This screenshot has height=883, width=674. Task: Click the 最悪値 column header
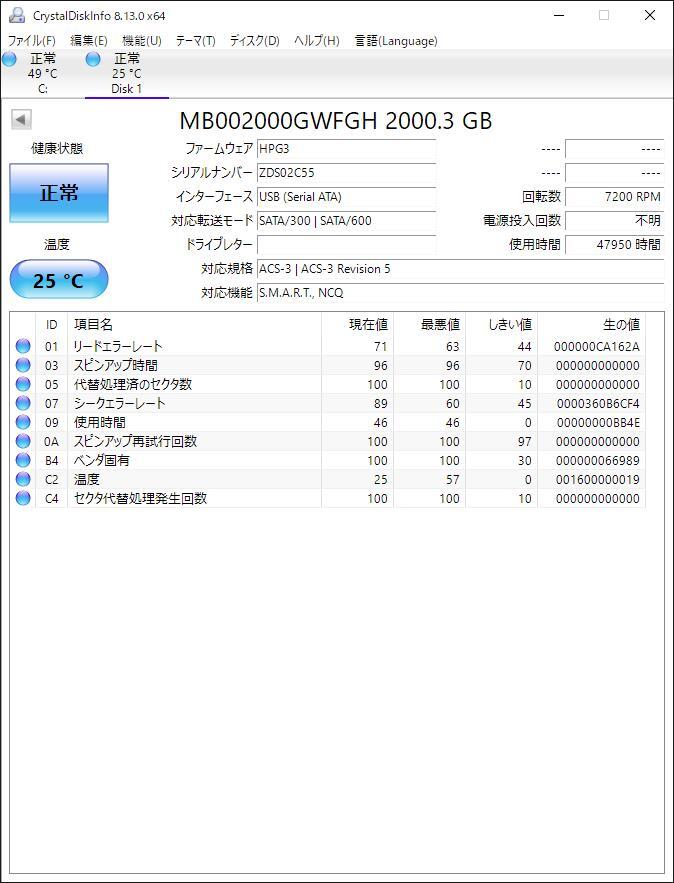(429, 325)
